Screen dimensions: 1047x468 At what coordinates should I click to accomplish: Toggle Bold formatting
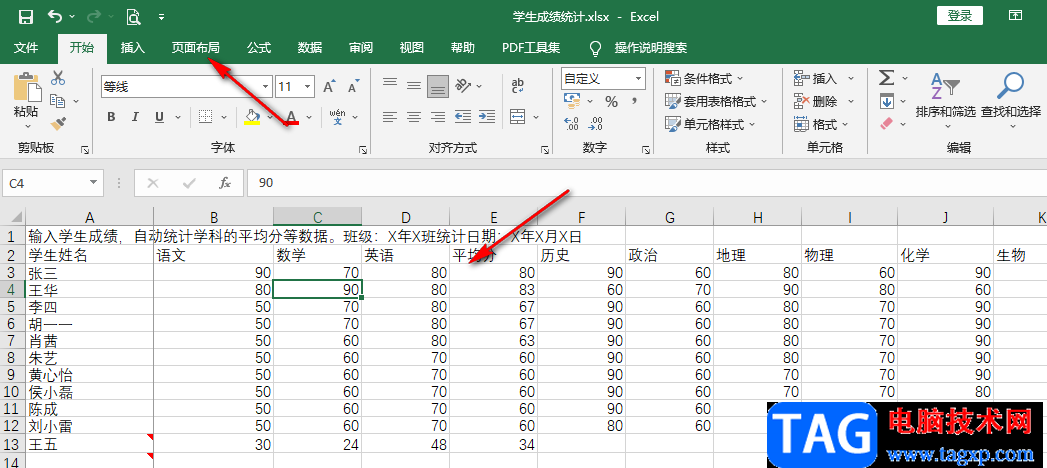(x=112, y=118)
